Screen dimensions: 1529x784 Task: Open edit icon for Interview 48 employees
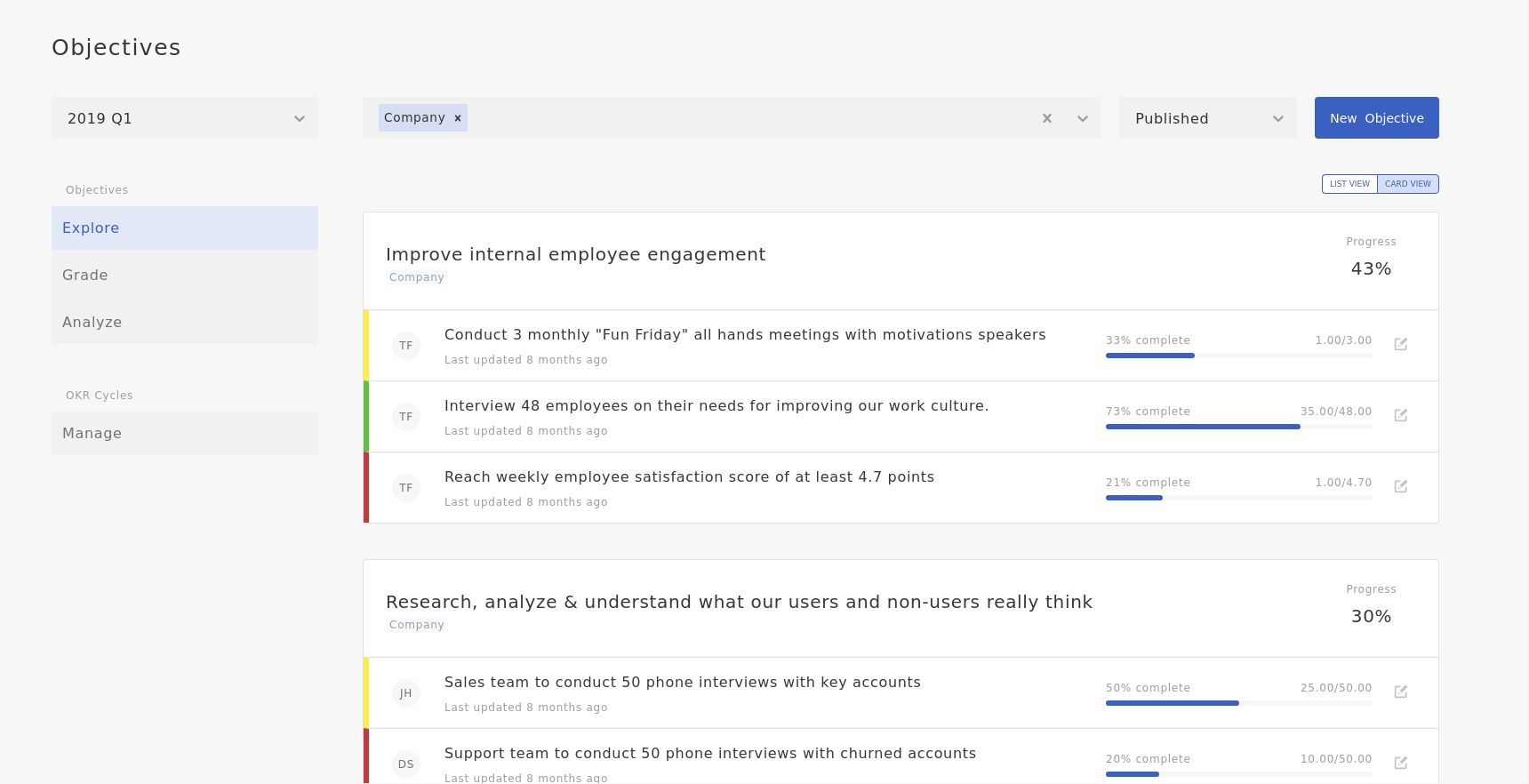1400,415
